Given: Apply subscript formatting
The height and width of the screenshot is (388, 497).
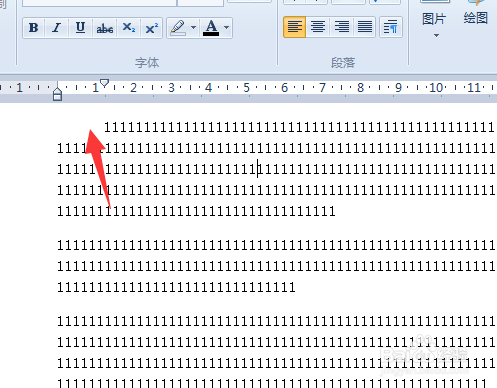Looking at the screenshot, I should 129,28.
